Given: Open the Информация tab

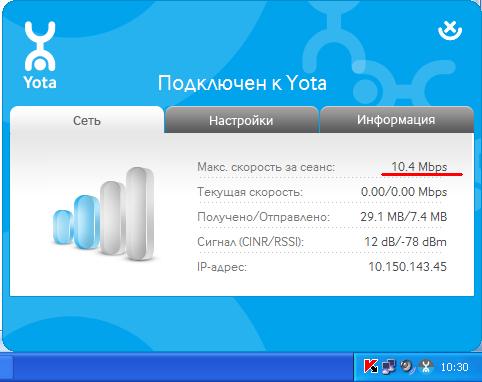Looking at the screenshot, I should (x=396, y=120).
